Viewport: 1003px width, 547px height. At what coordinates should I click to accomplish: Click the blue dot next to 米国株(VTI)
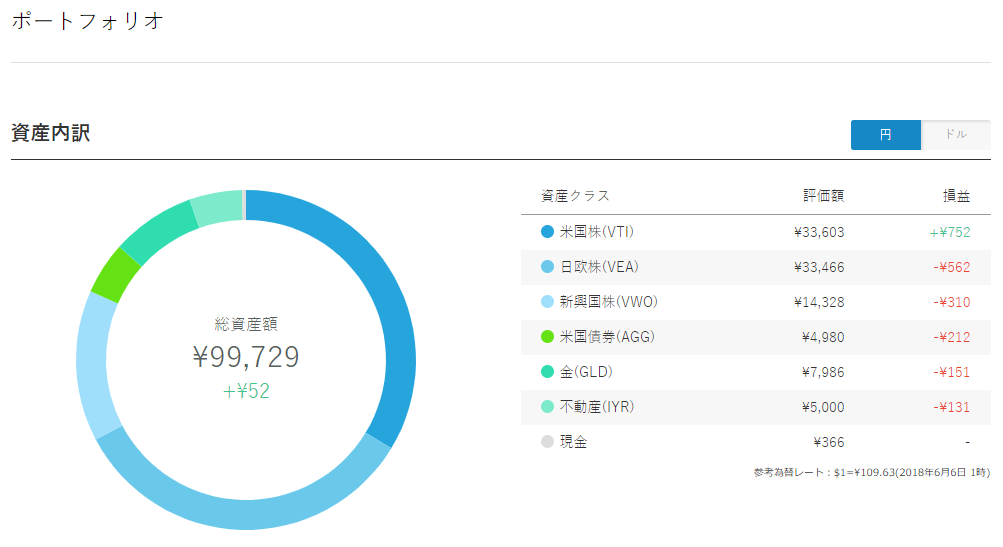(547, 232)
